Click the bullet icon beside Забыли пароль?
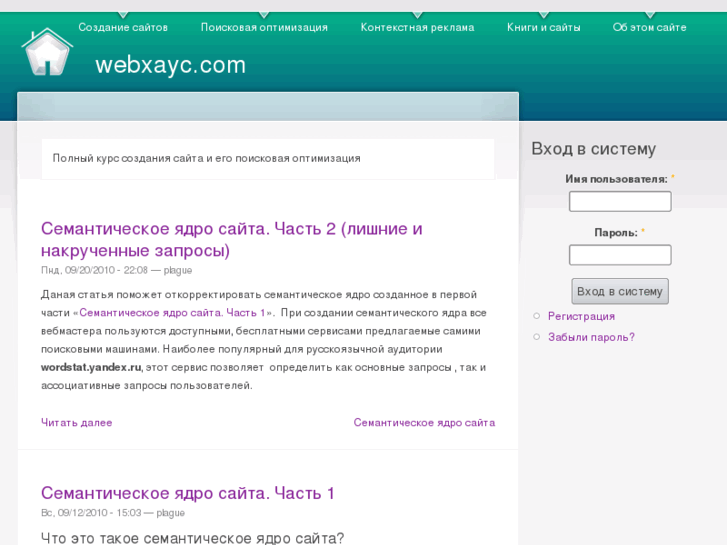This screenshot has width=727, height=545. [x=537, y=337]
